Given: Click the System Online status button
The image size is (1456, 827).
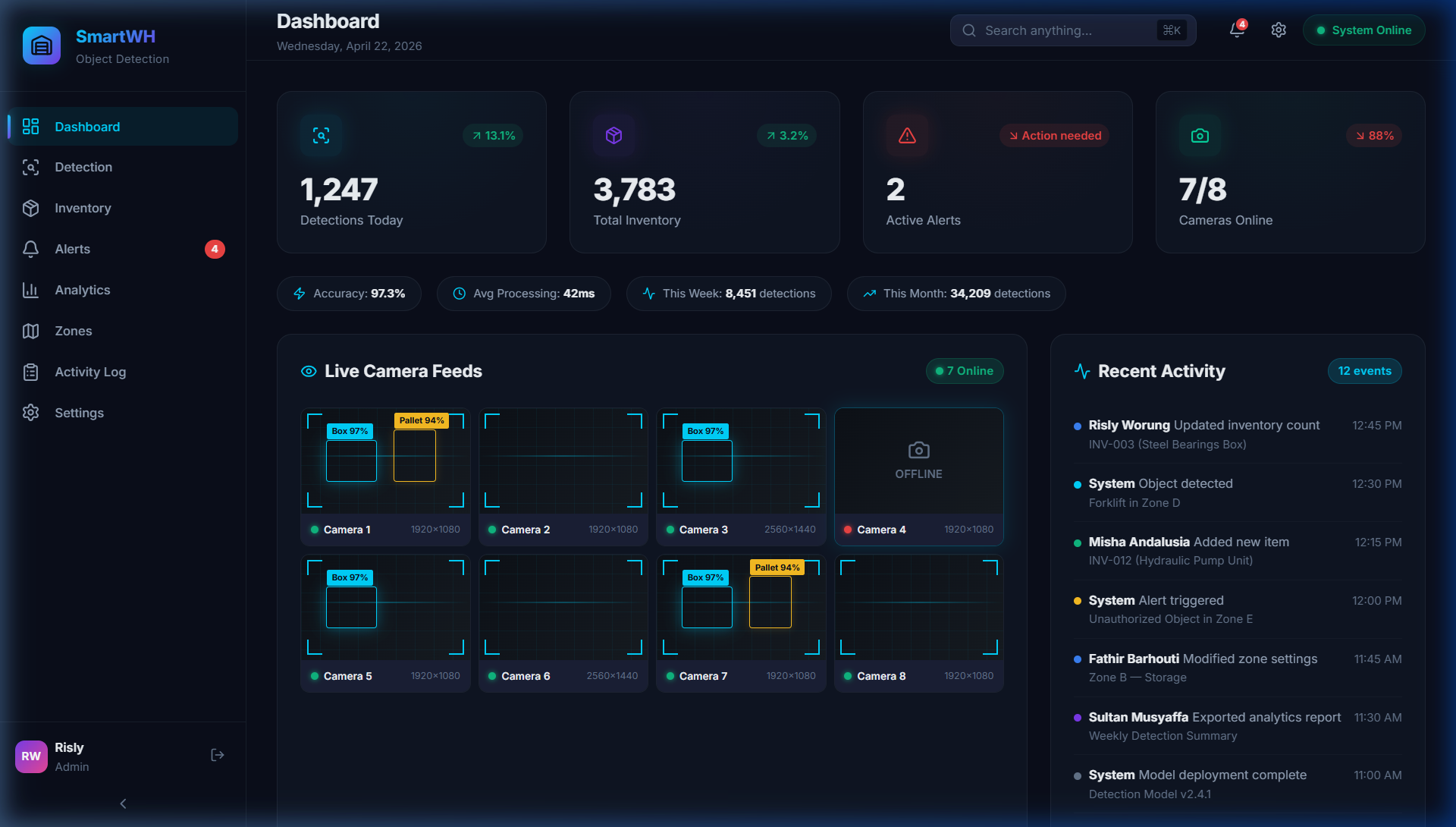Looking at the screenshot, I should click(x=1363, y=30).
